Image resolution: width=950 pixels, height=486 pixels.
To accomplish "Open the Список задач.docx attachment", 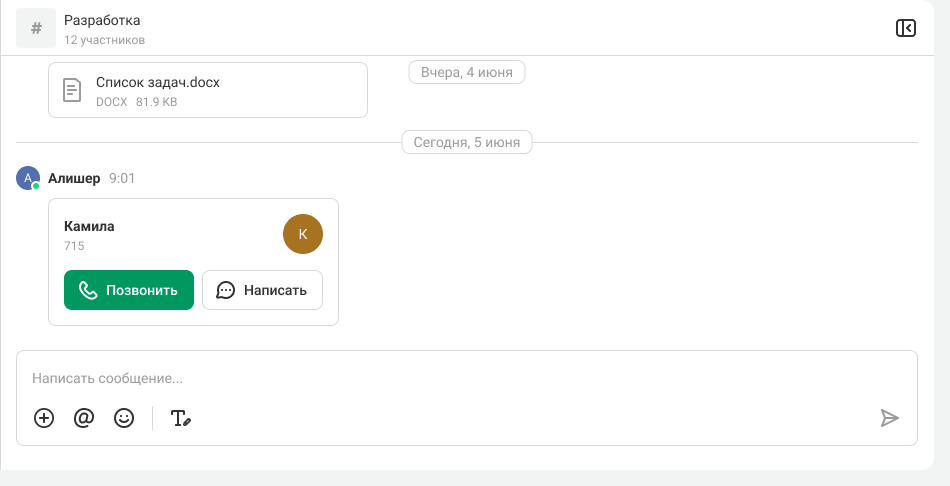I will click(x=208, y=90).
